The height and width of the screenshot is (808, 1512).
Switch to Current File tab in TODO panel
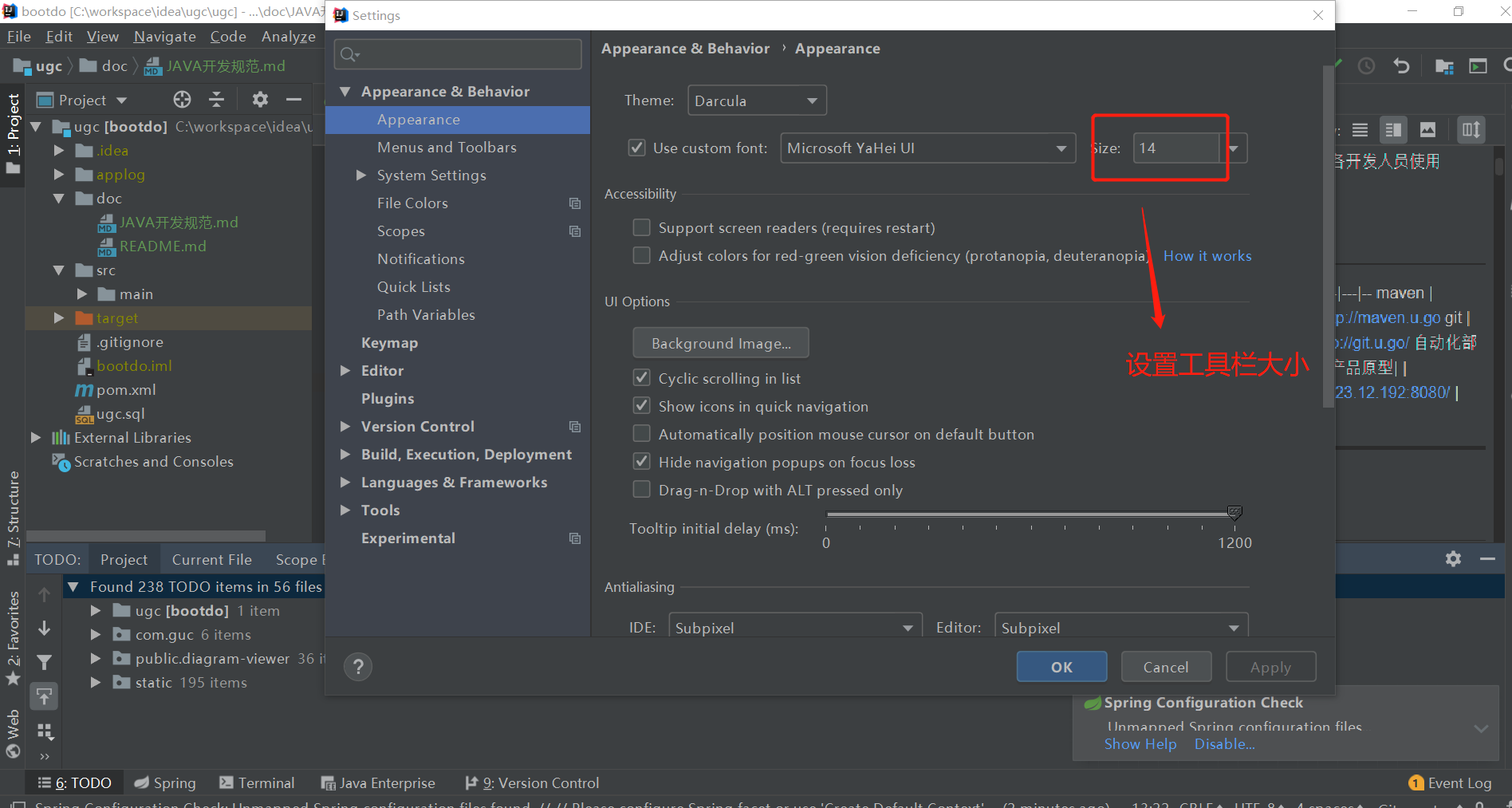pyautogui.click(x=211, y=559)
